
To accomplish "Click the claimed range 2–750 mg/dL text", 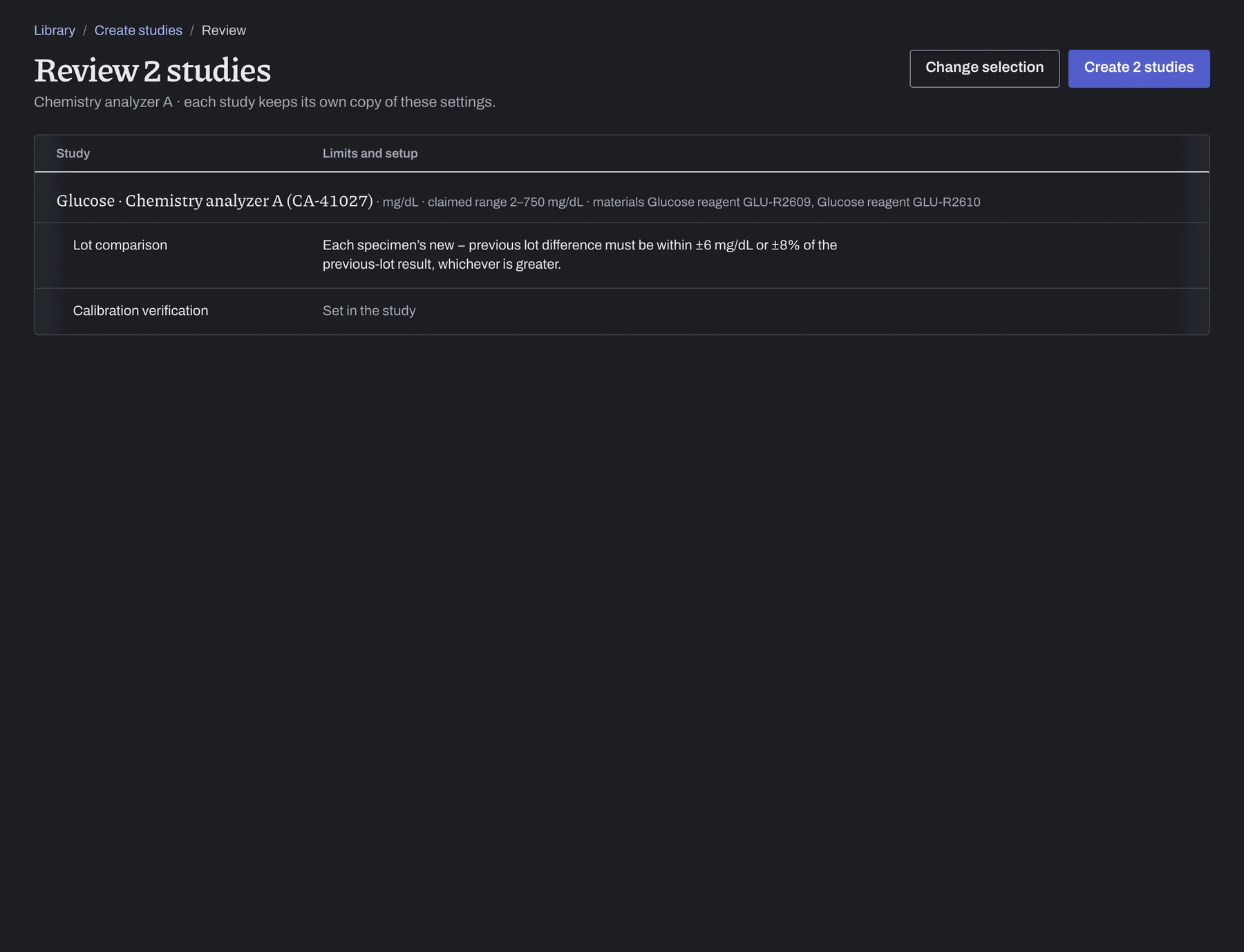I will pyautogui.click(x=505, y=202).
